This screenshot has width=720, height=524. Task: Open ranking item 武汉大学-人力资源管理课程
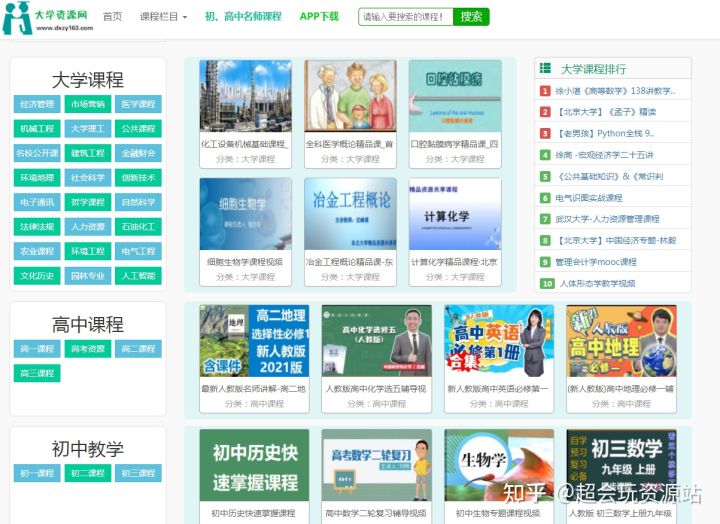click(x=608, y=219)
